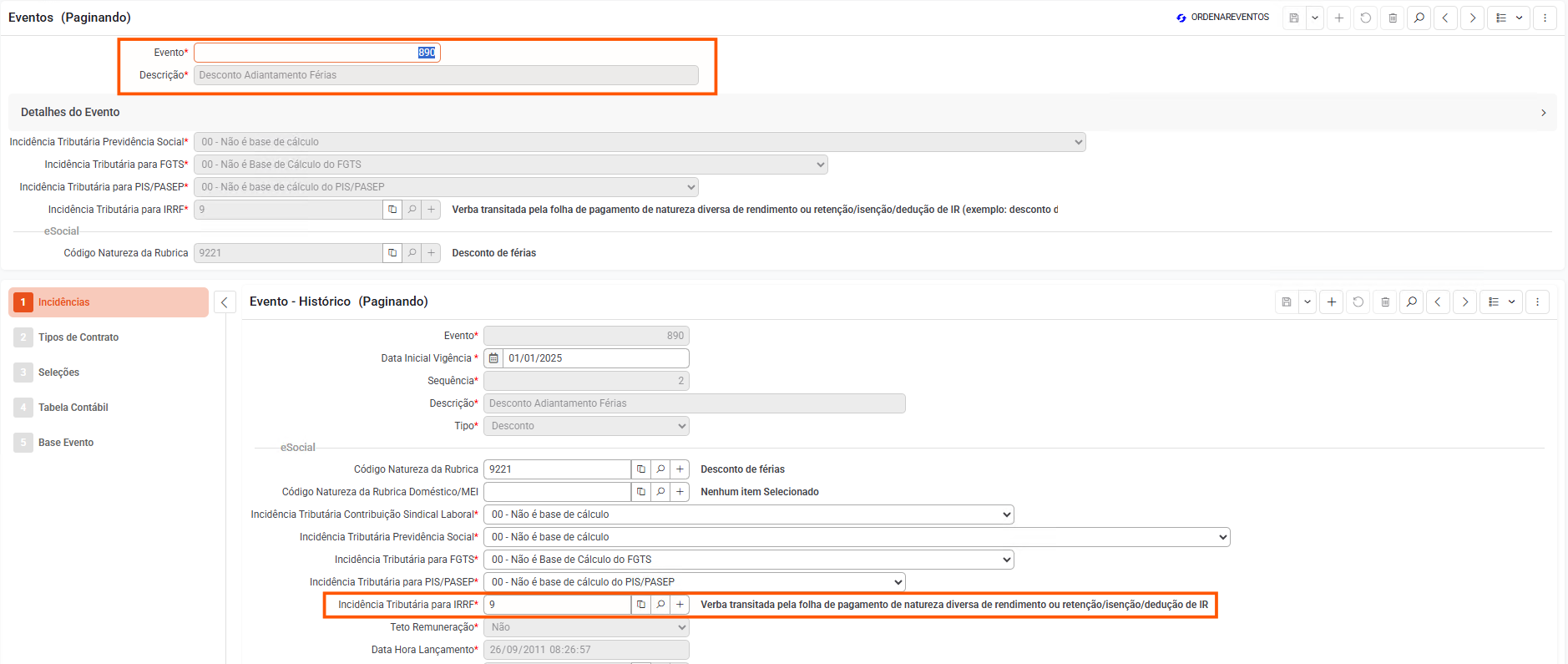Expand the Detalhes do Evento section
1568x664 pixels.
(x=1543, y=113)
